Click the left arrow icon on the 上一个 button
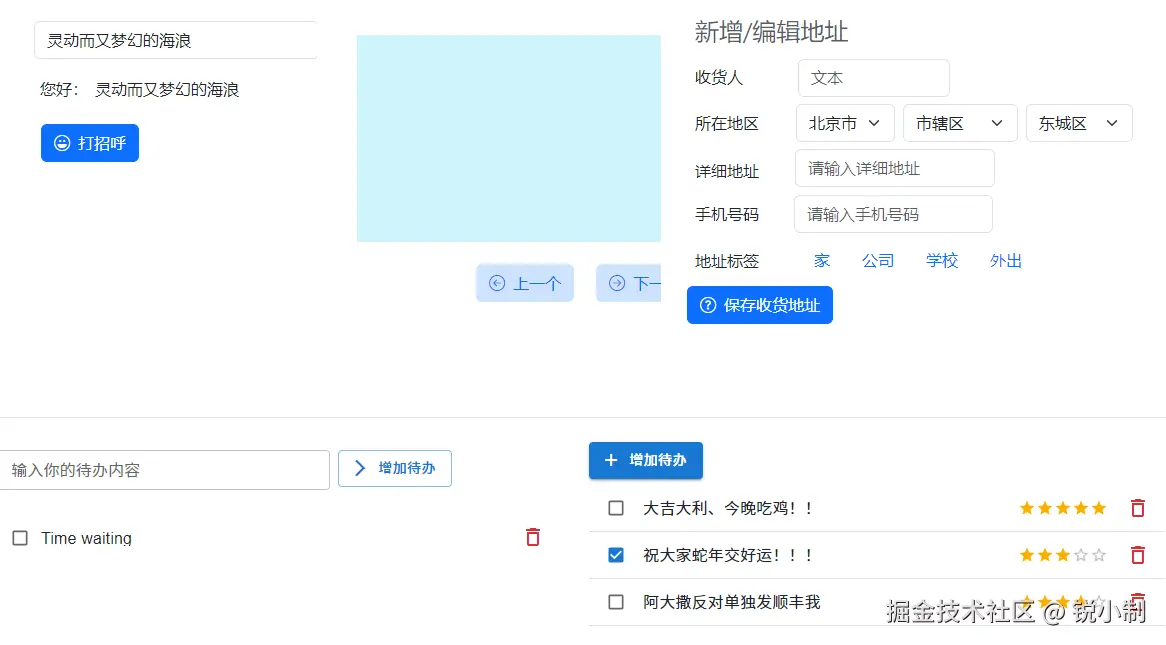This screenshot has height=645, width=1166. pos(496,283)
